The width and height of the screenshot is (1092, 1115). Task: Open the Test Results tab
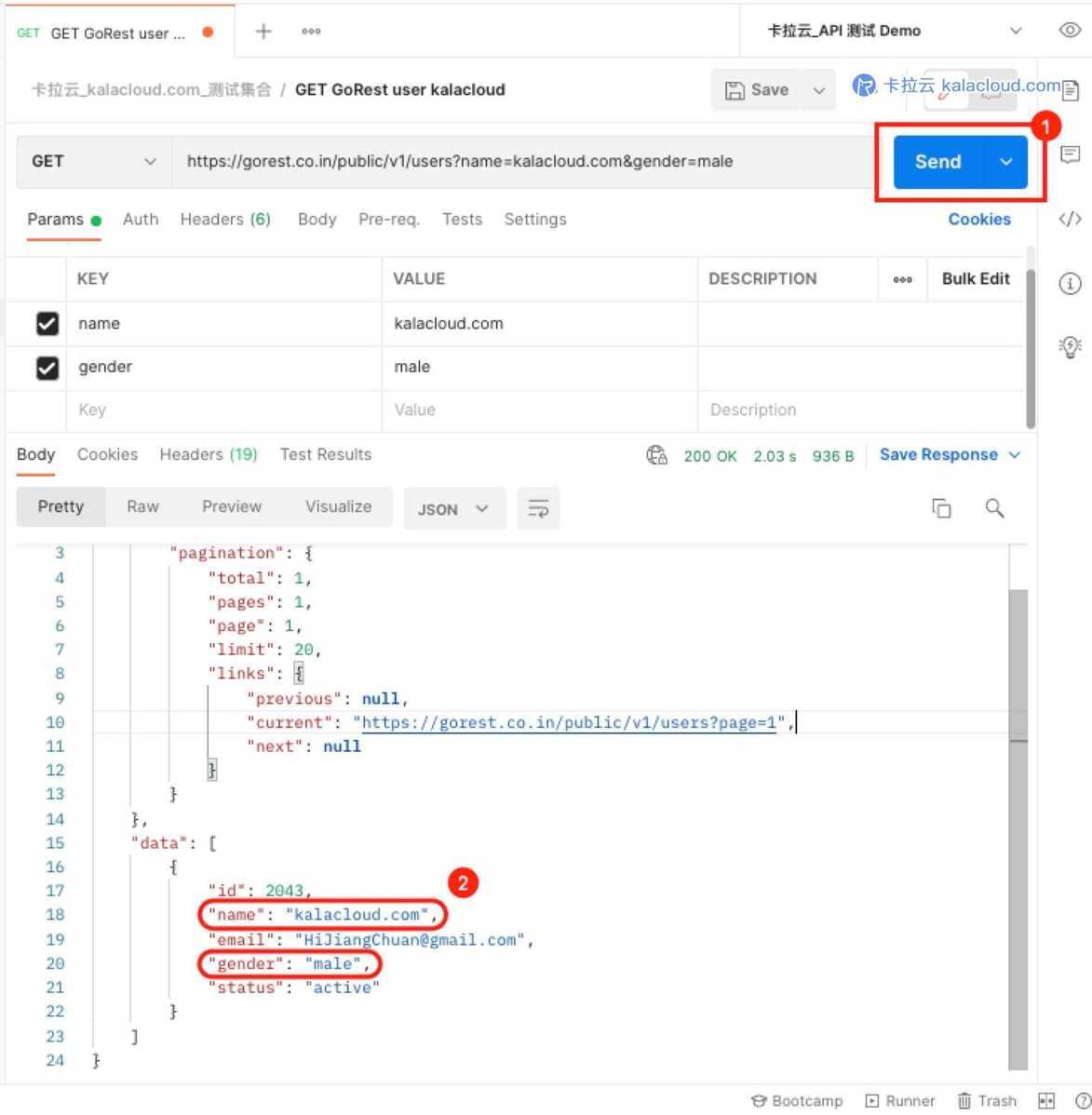click(x=325, y=454)
